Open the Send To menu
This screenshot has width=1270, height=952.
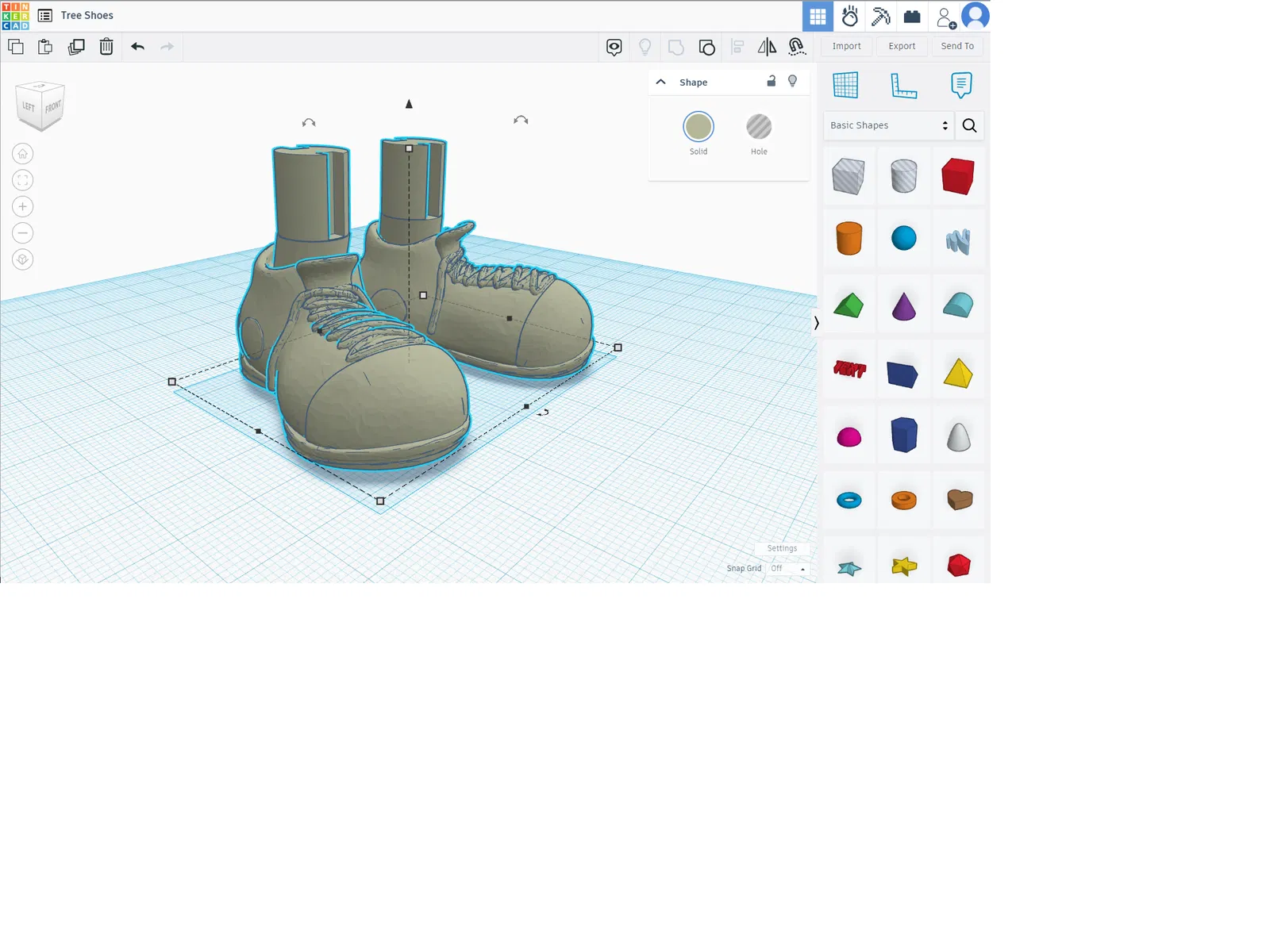(957, 46)
